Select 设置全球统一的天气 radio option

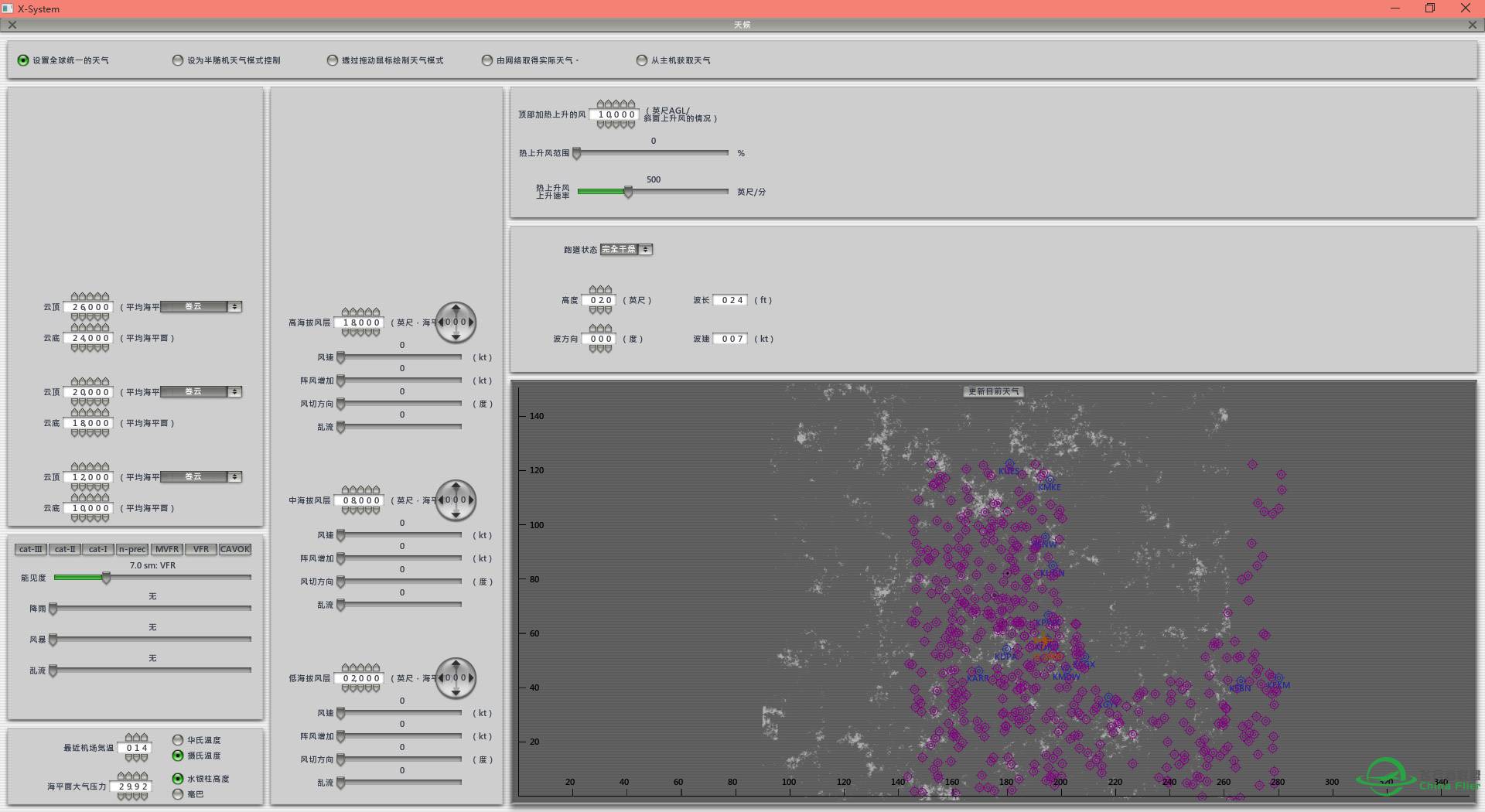click(23, 60)
